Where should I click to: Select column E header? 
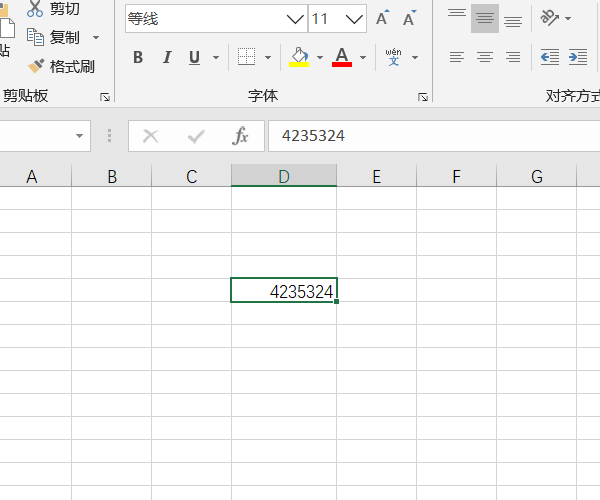pos(377,176)
